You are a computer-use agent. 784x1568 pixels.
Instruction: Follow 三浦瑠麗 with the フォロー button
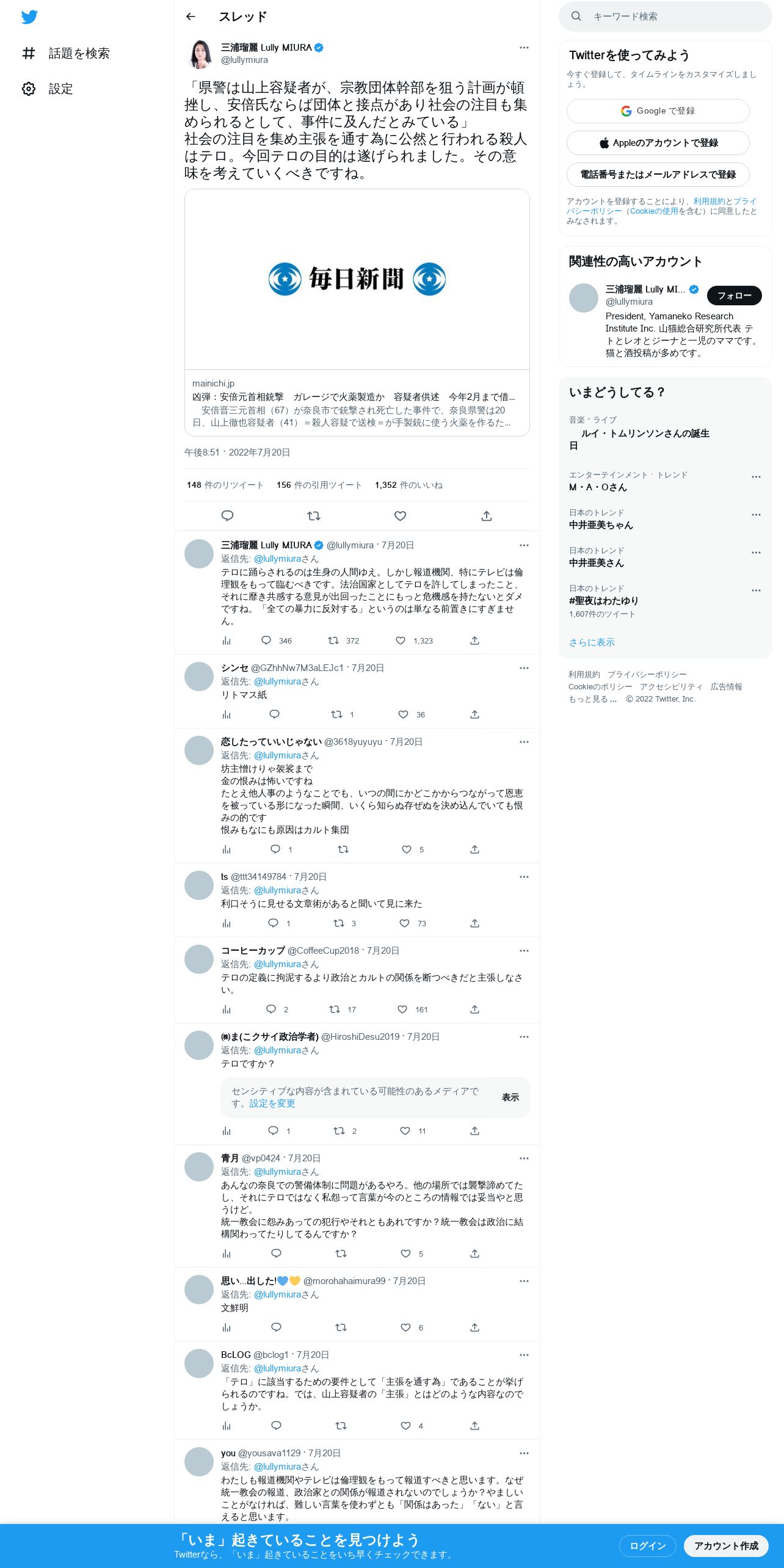[x=734, y=296]
